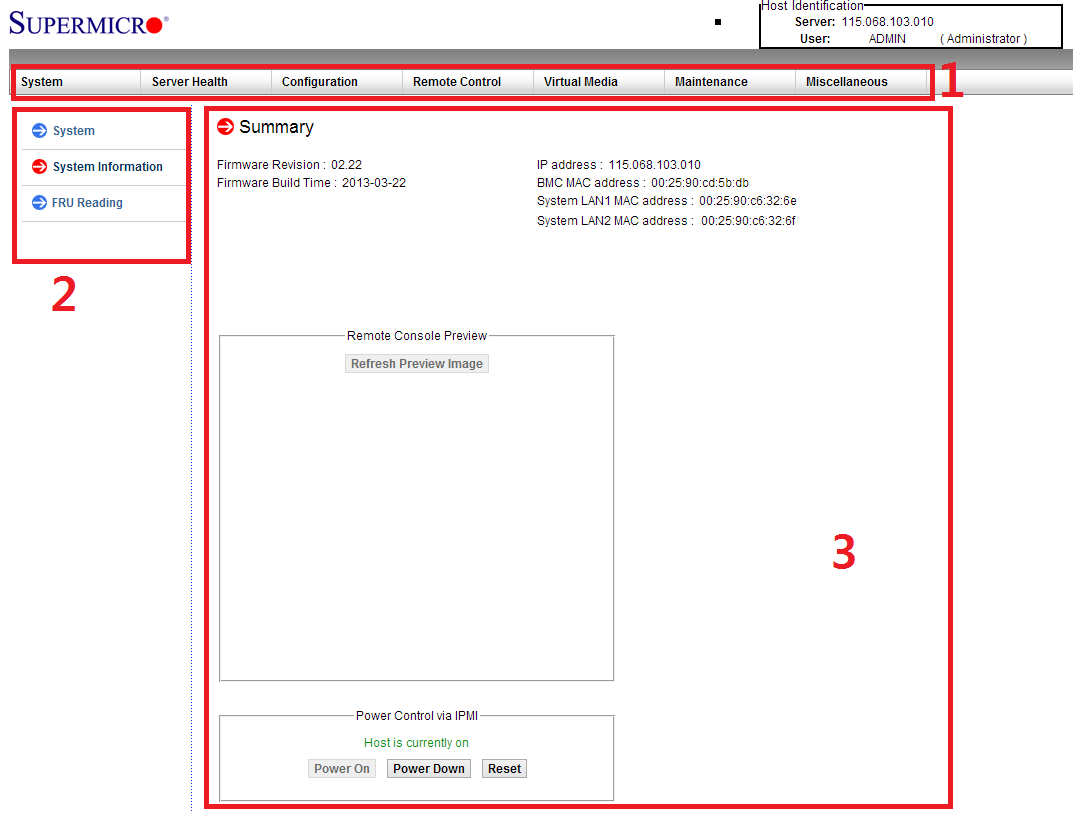Open the Remote Control menu

click(457, 82)
